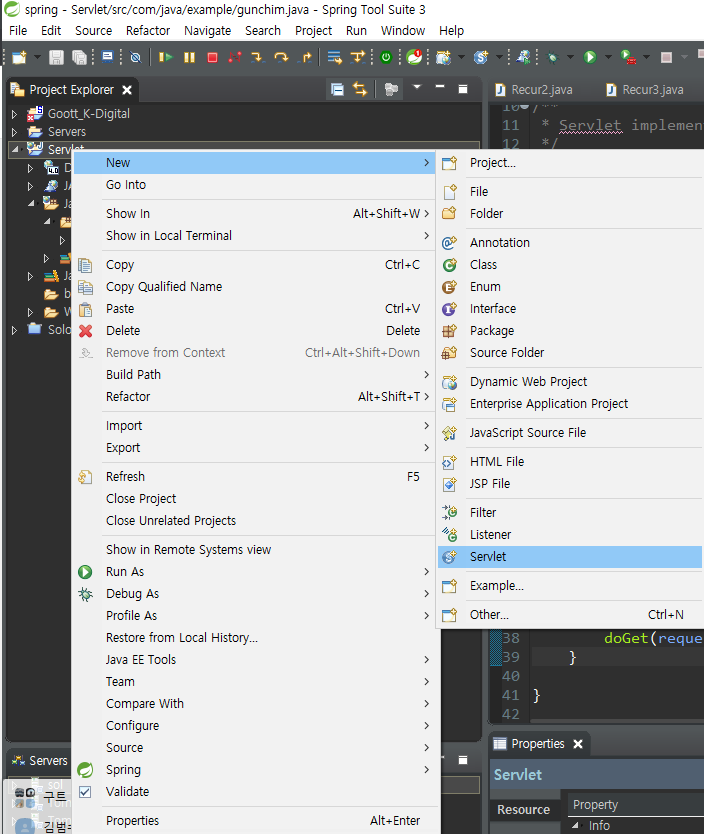Choose Copy Qualified Name

click(x=254, y=287)
